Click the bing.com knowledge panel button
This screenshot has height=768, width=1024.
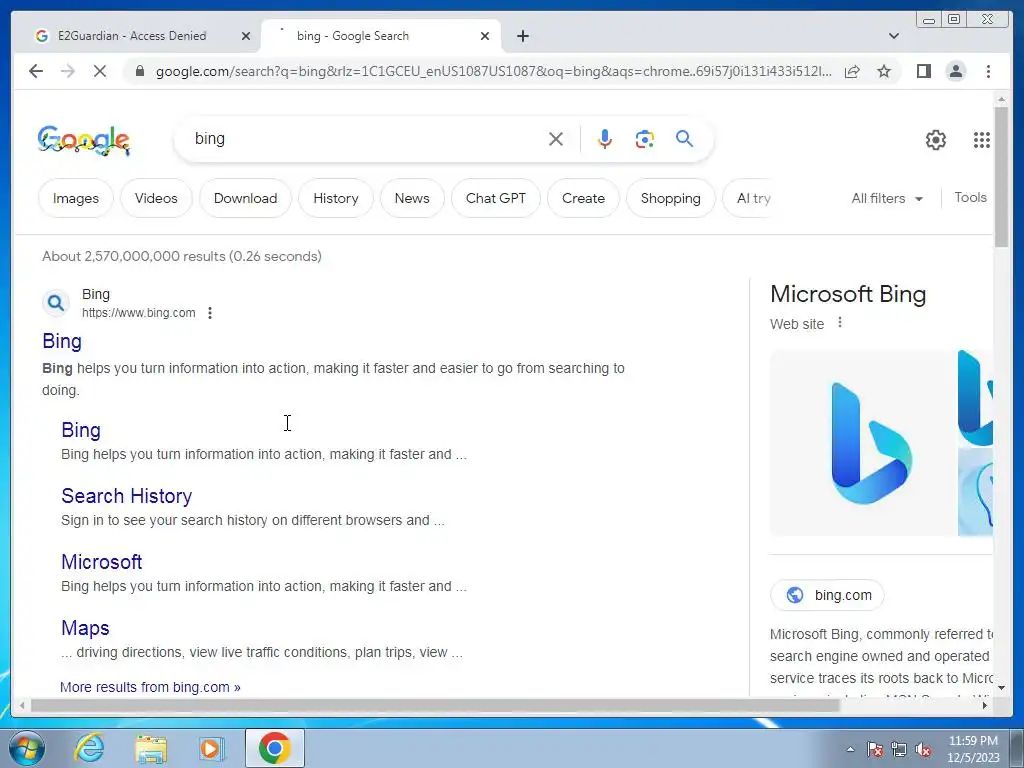point(827,595)
